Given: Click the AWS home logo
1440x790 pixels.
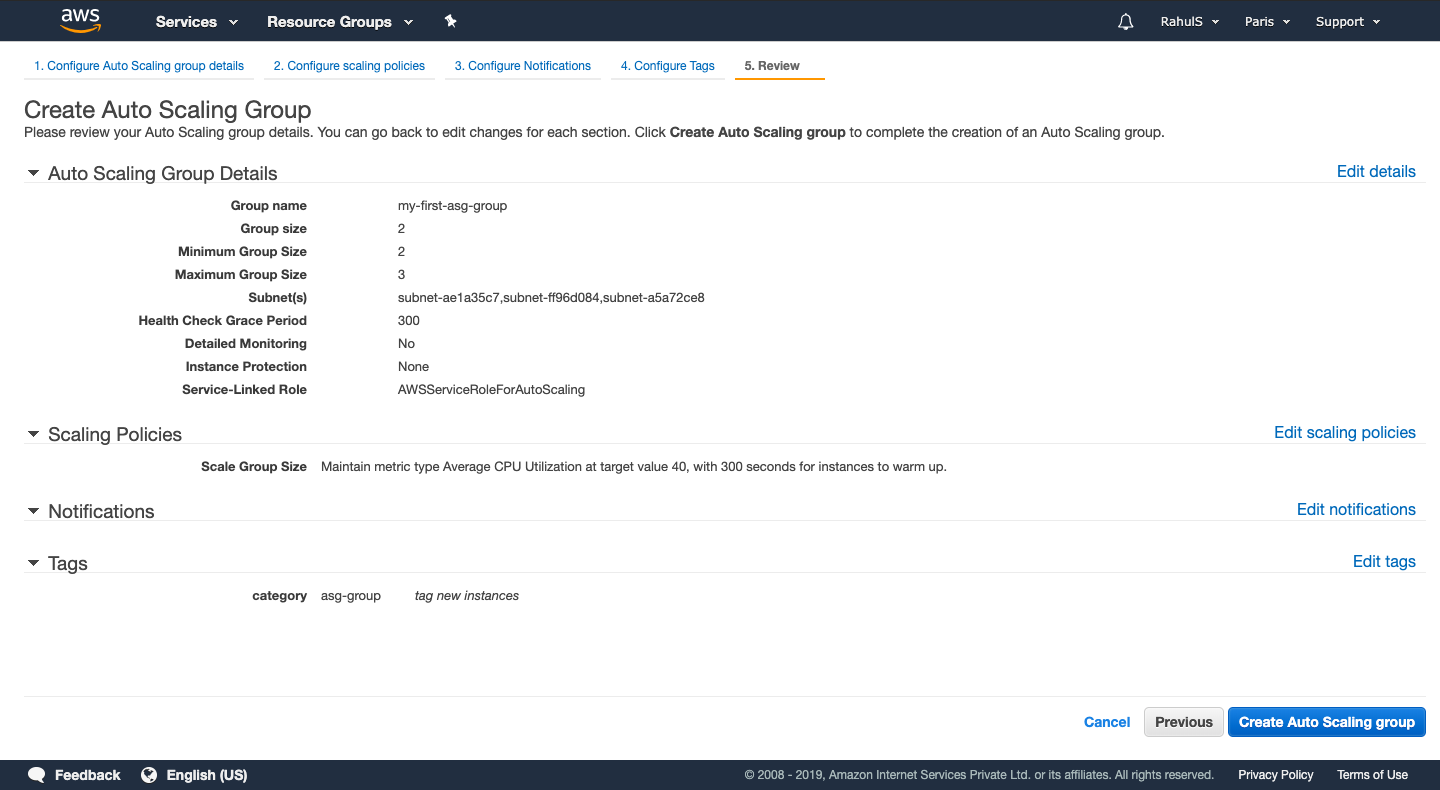Looking at the screenshot, I should tap(79, 20).
